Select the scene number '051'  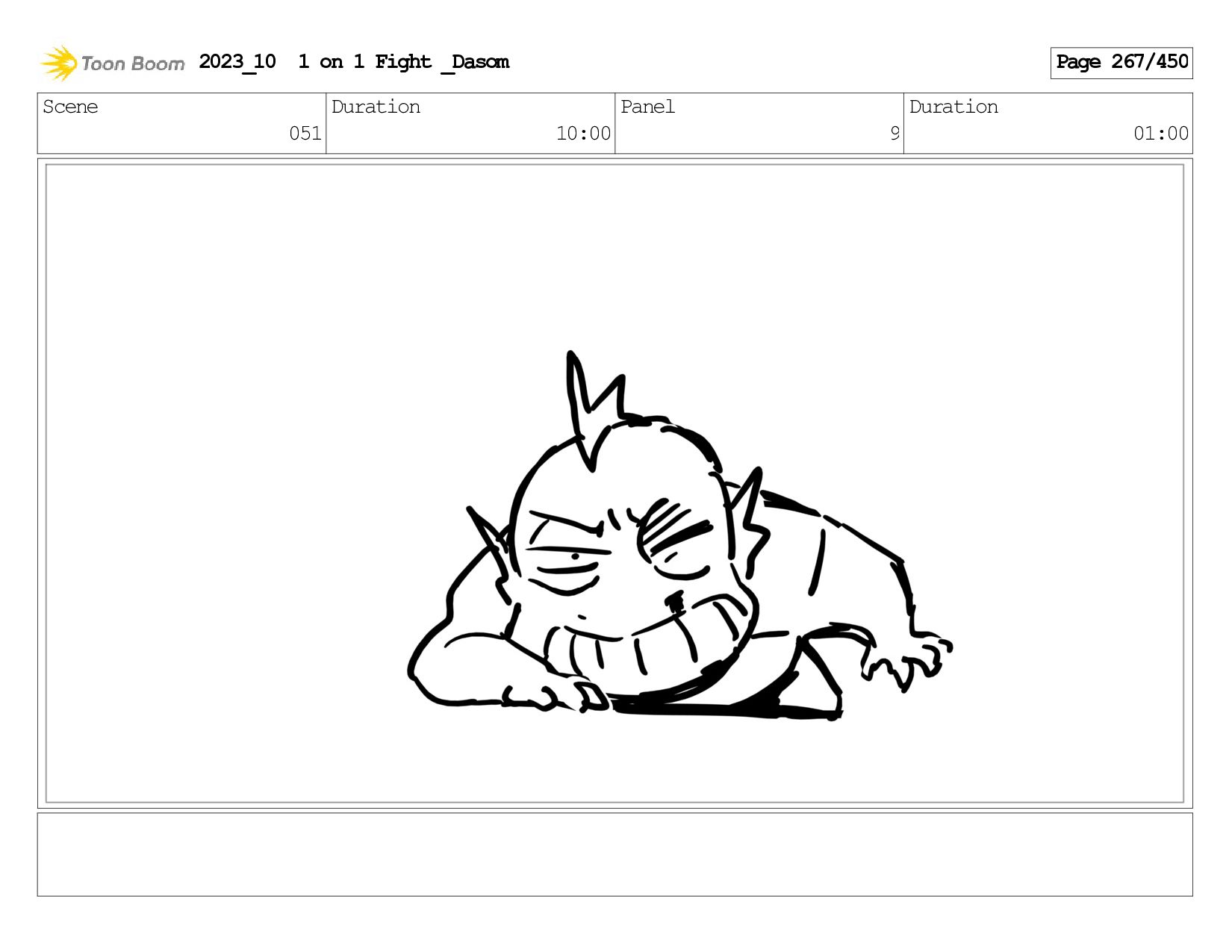click(305, 134)
